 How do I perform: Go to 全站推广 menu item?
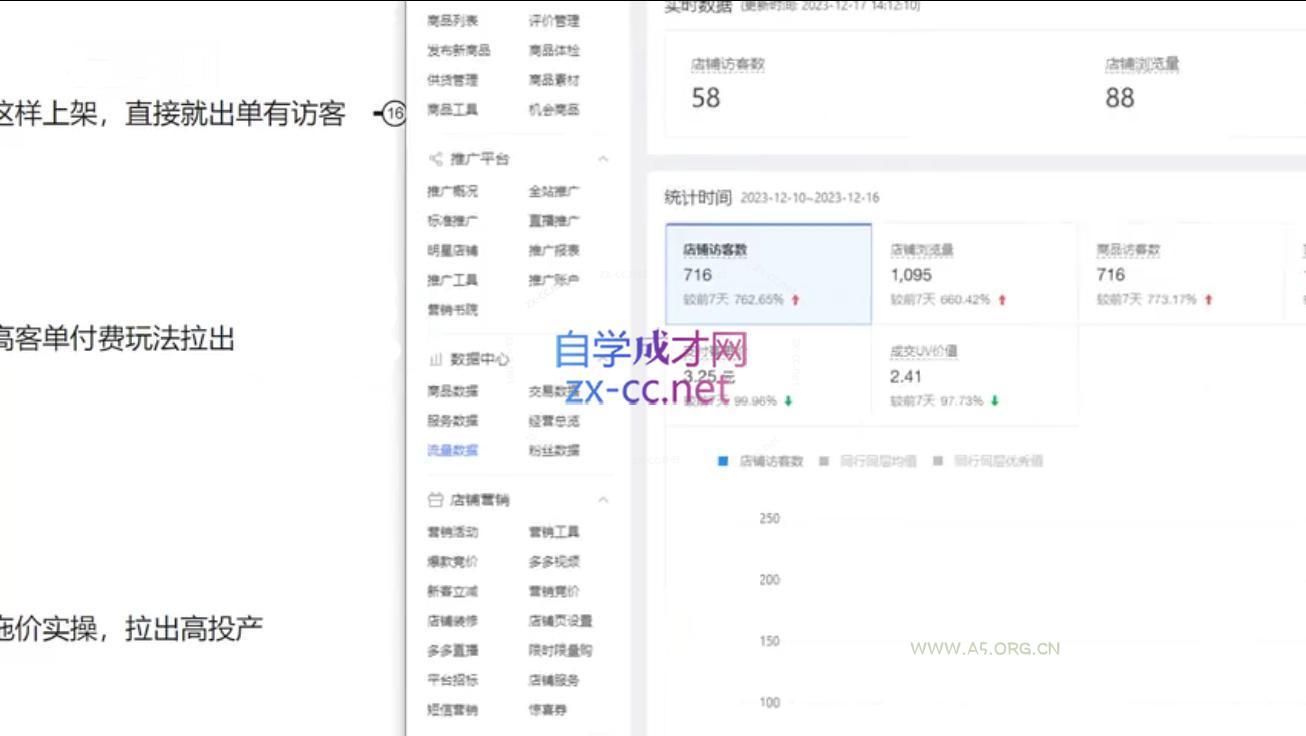[x=554, y=191]
